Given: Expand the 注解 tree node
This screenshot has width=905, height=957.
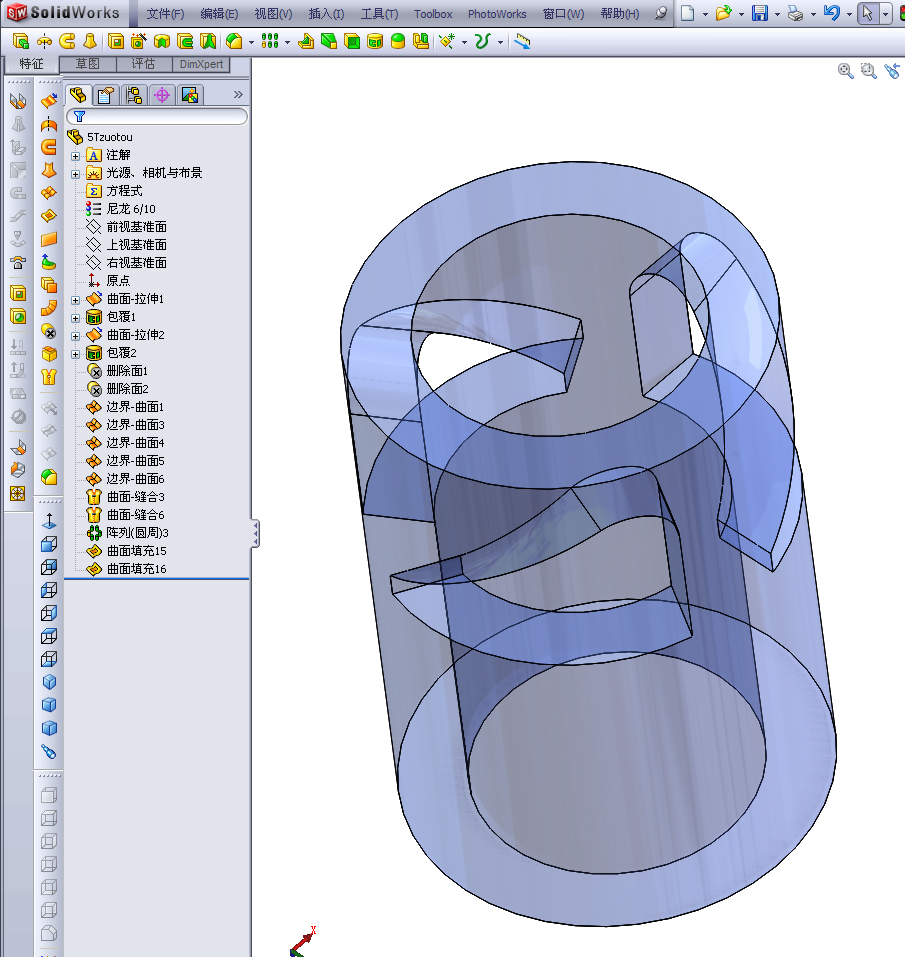Looking at the screenshot, I should [76, 156].
